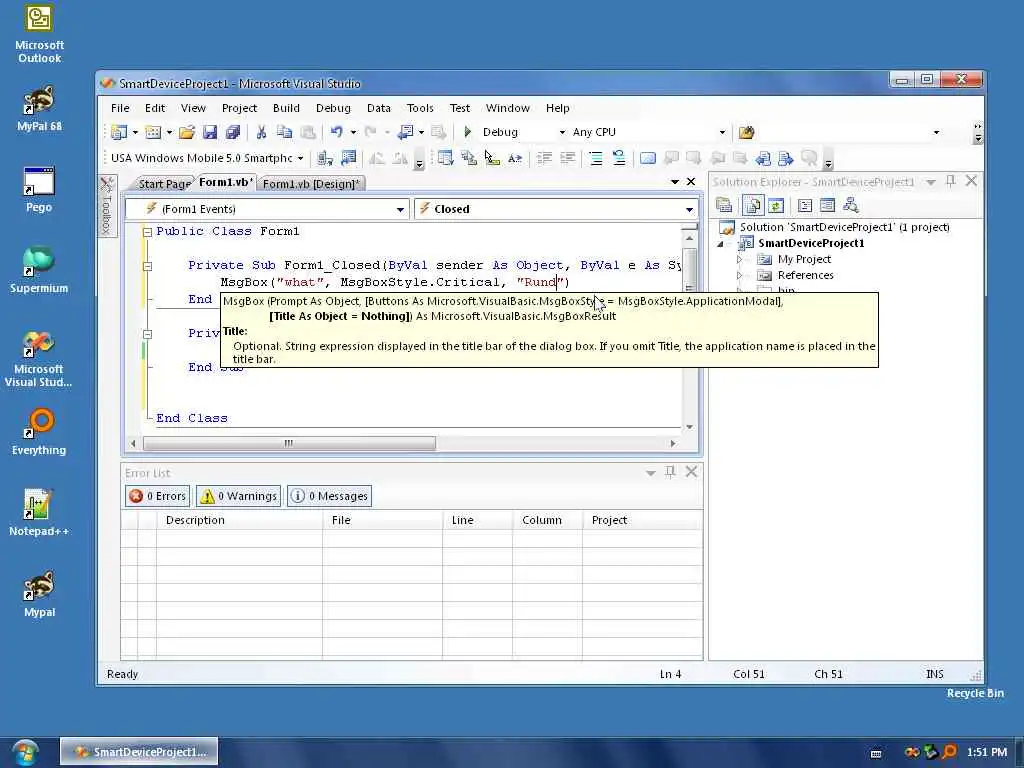Viewport: 1024px width, 768px height.
Task: Switch to the Form1.vb [Design] tab
Action: click(311, 184)
